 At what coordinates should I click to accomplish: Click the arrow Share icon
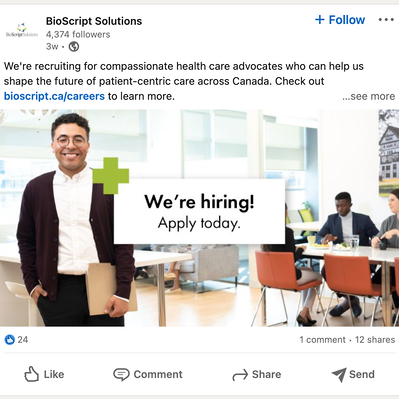[x=240, y=375]
